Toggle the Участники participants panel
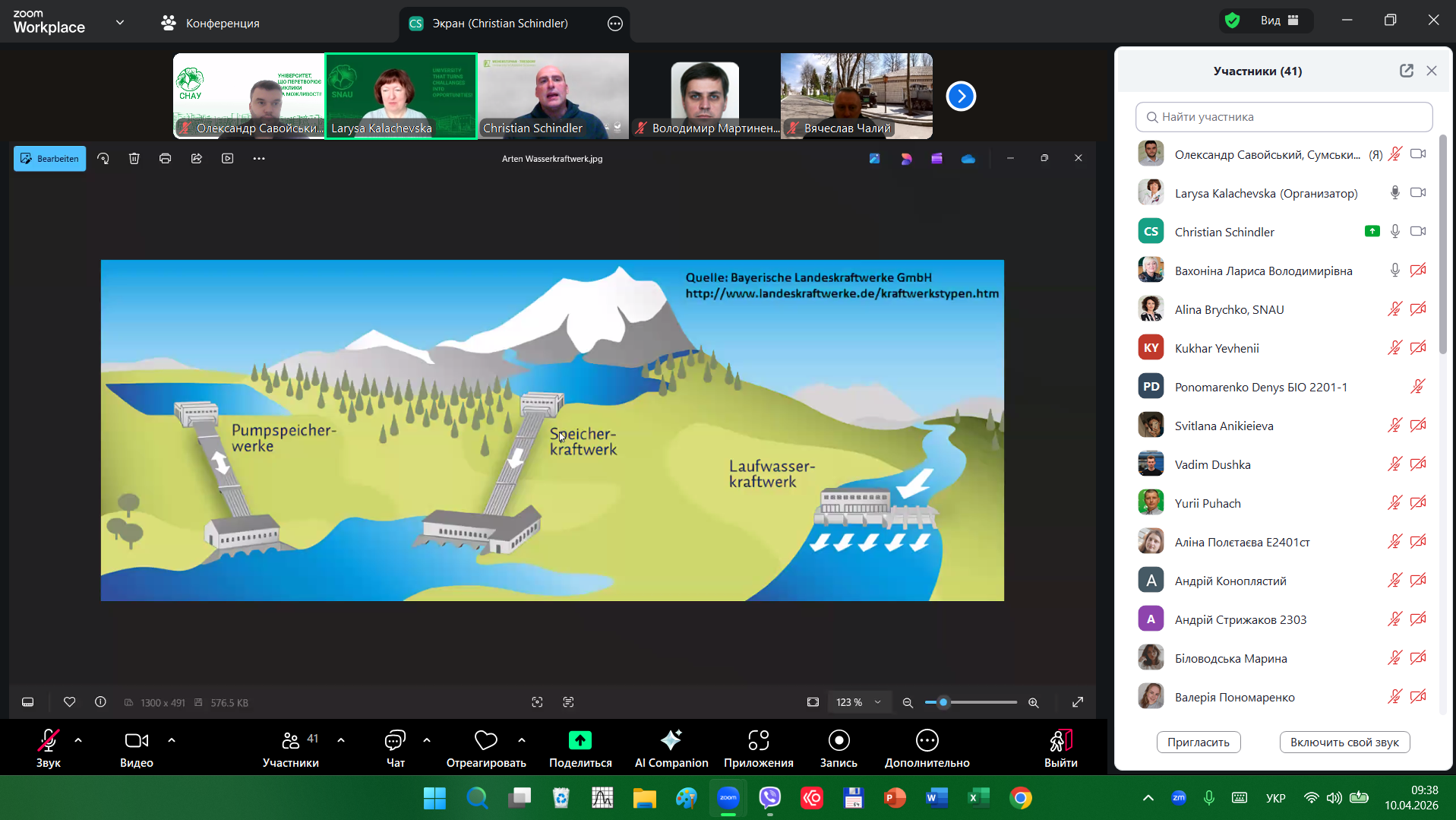 pos(291,741)
